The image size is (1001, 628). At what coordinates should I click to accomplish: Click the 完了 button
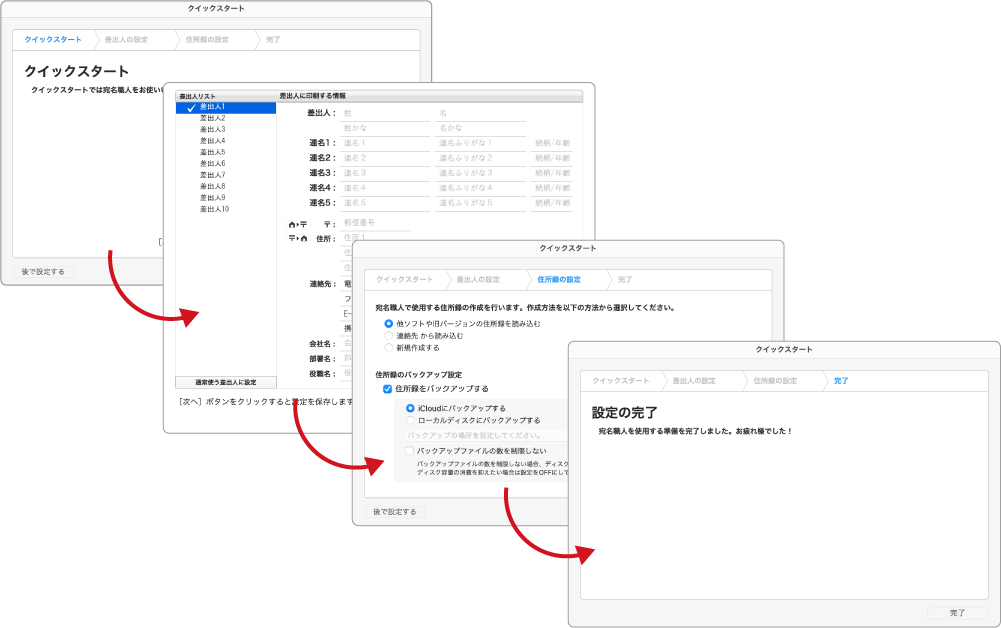click(x=959, y=613)
